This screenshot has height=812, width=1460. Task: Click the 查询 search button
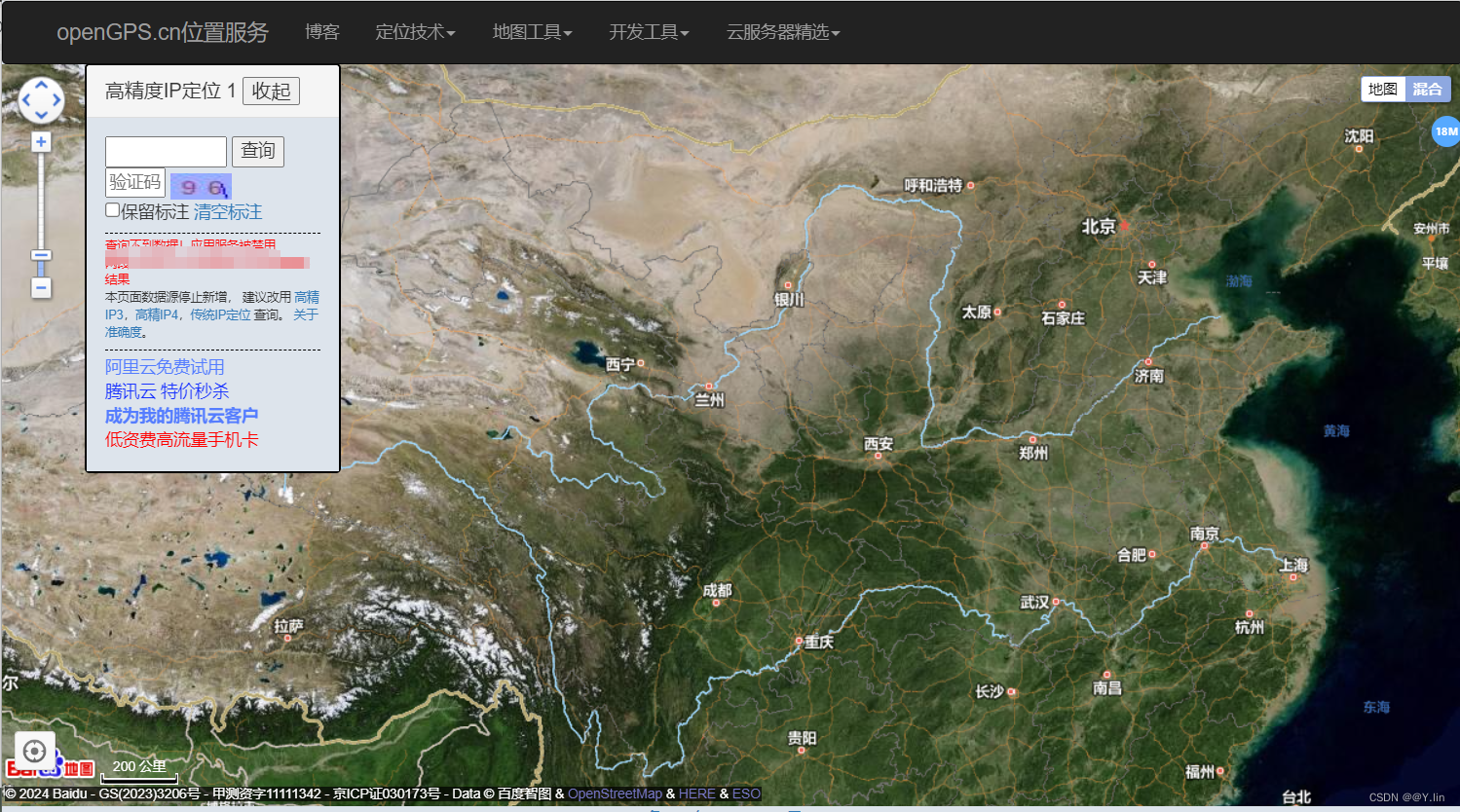point(258,151)
